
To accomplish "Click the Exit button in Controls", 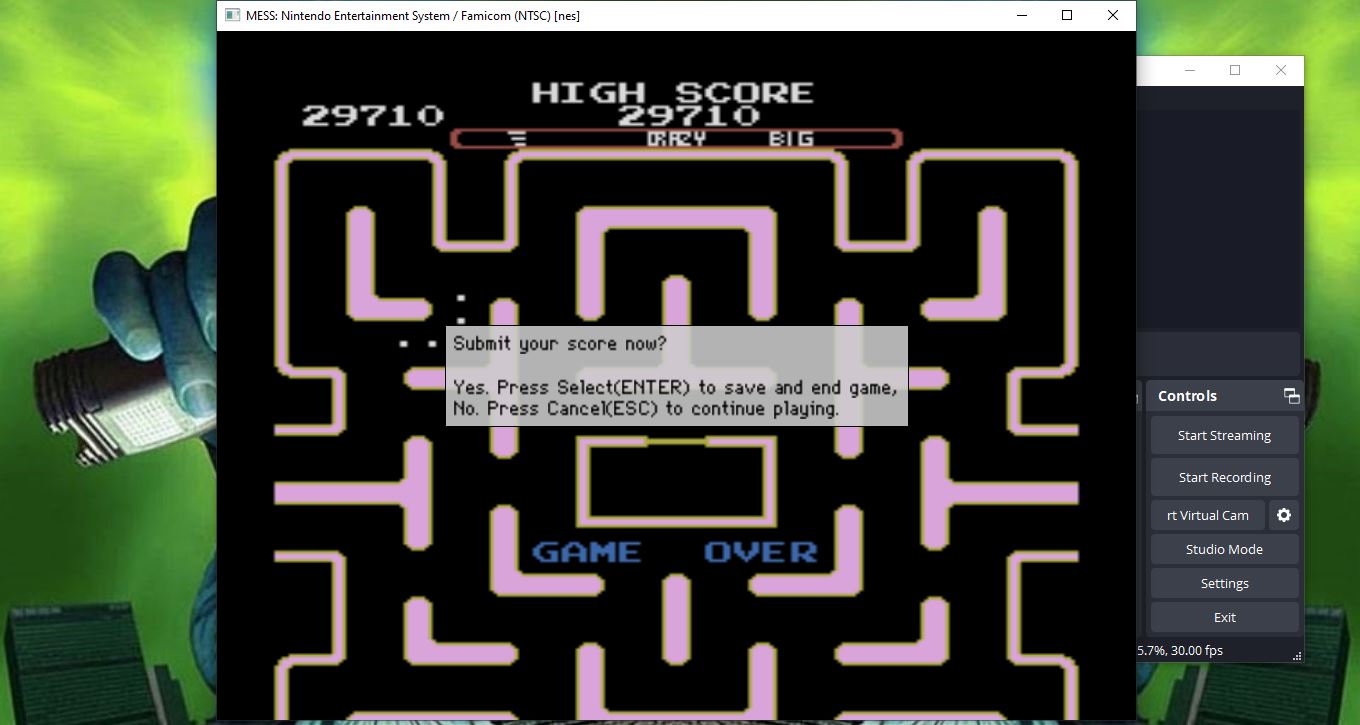I will coord(1224,617).
